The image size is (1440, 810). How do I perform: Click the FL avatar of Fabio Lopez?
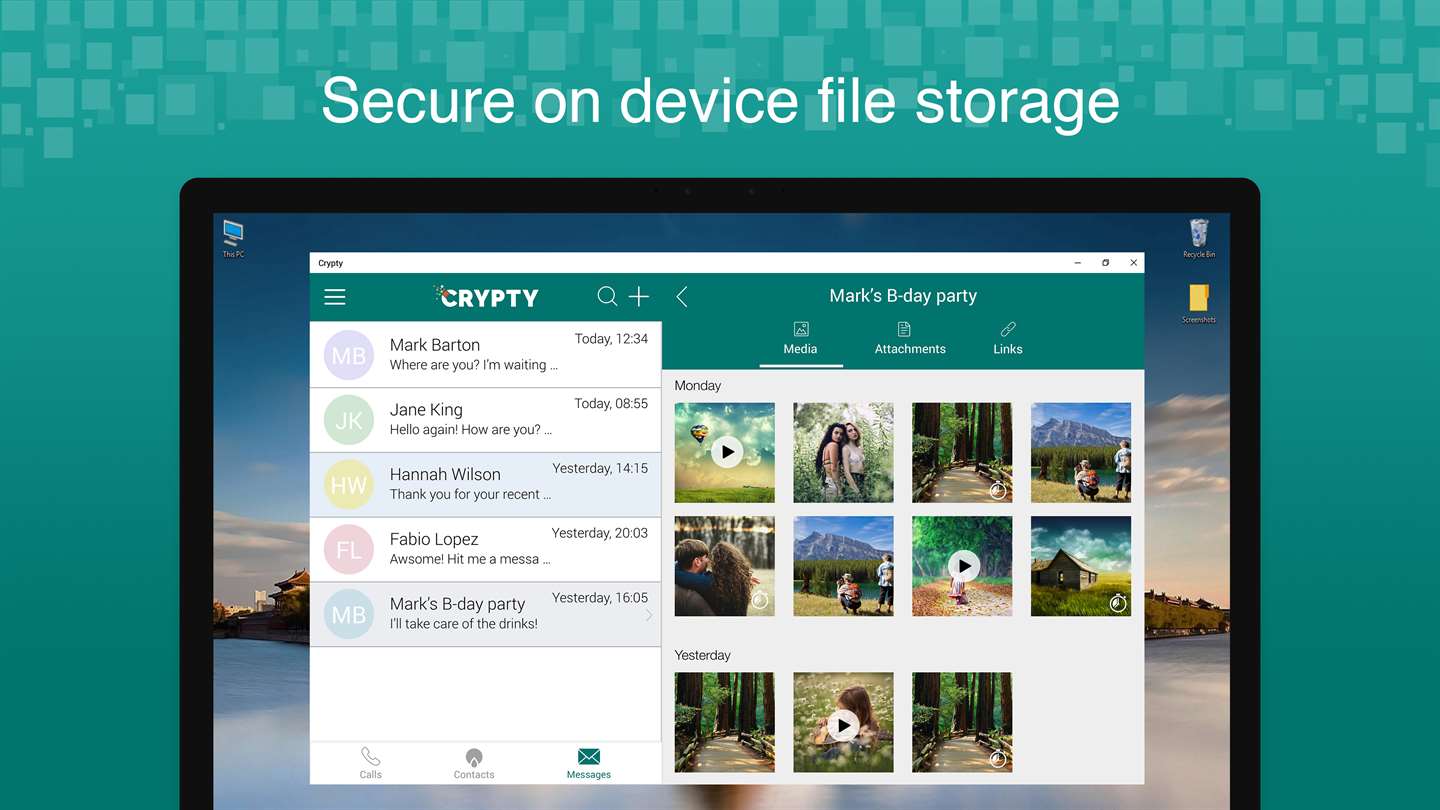(x=349, y=550)
